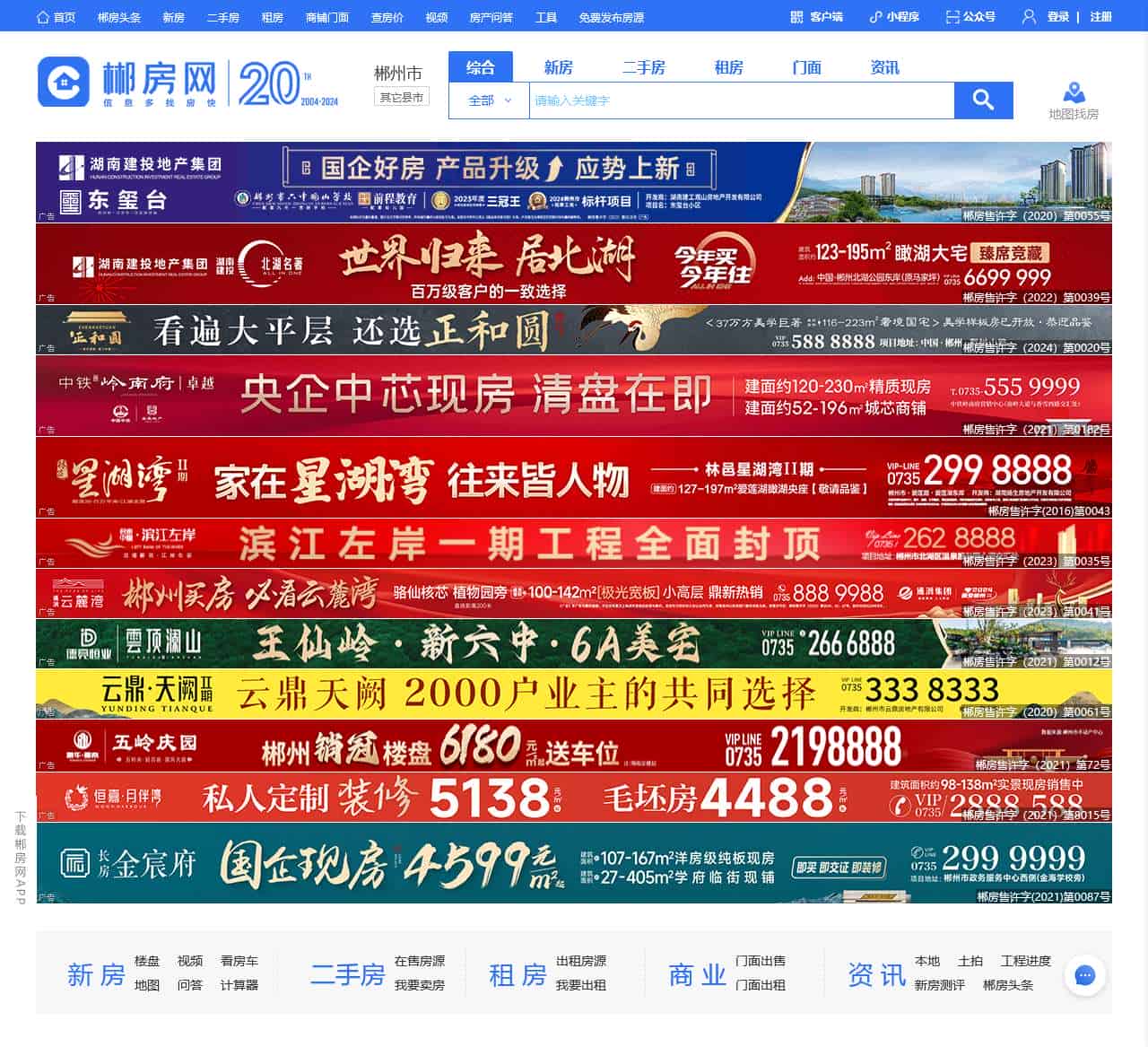Focus the keyword search input field
The width and height of the screenshot is (1148, 1047).
click(x=742, y=100)
